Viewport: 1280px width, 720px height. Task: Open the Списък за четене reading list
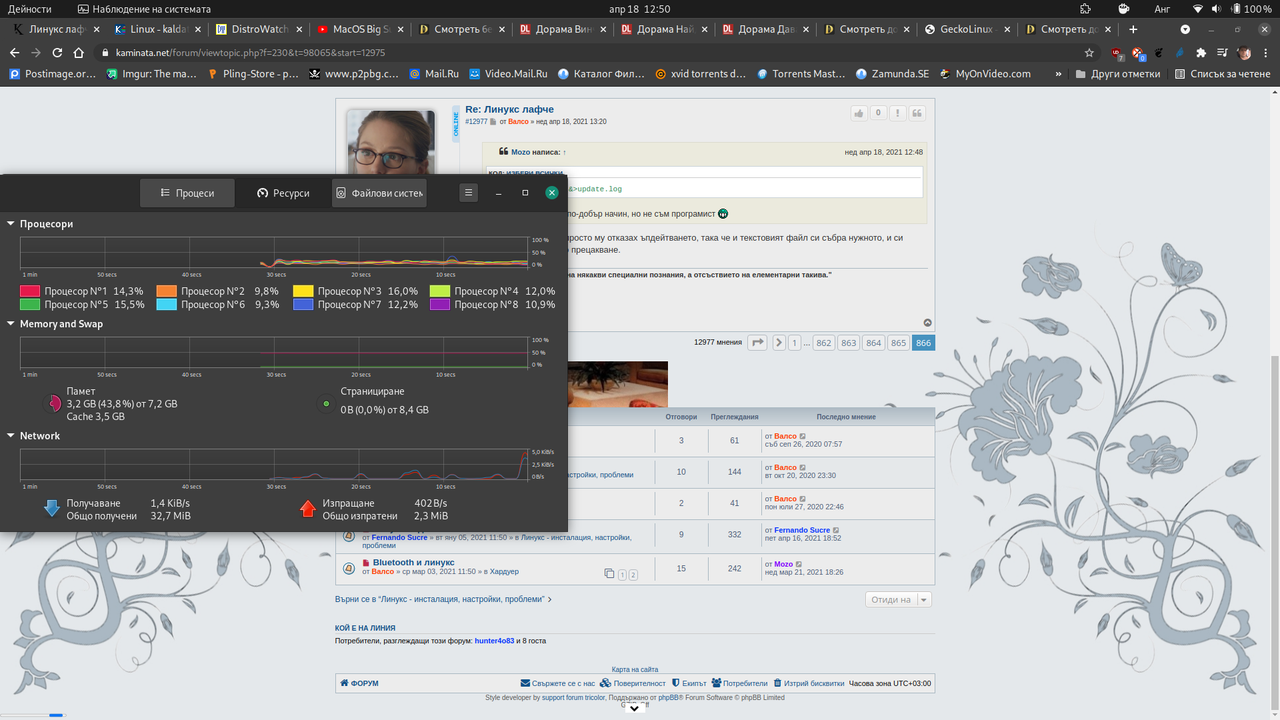click(1225, 73)
